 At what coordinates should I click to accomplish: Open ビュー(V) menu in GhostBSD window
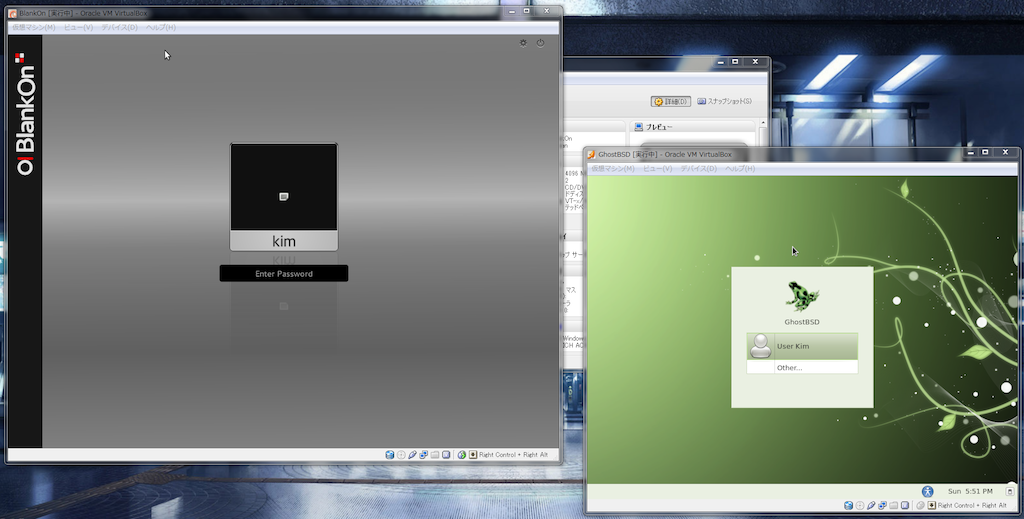pyautogui.click(x=658, y=168)
